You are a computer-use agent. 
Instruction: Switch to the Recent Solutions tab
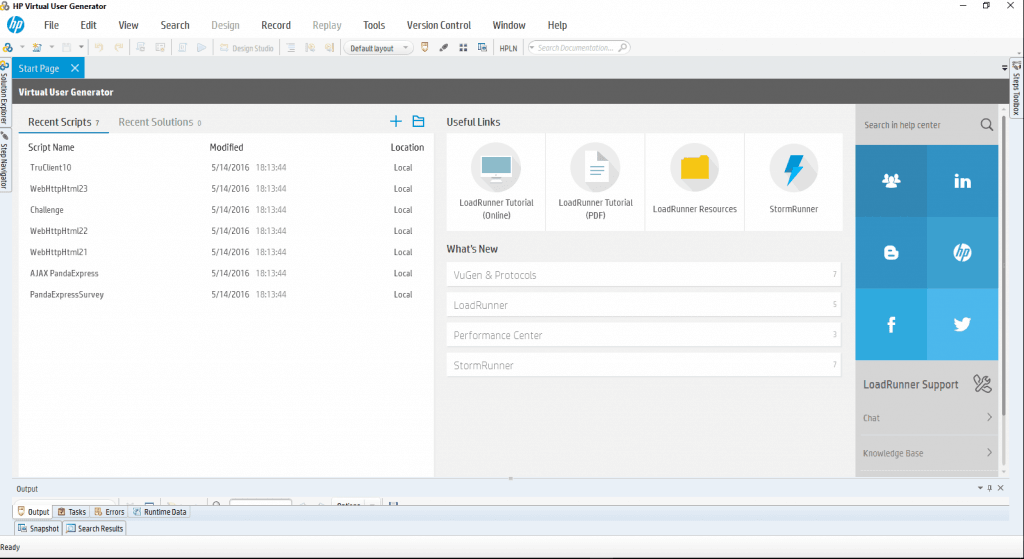[x=159, y=122]
